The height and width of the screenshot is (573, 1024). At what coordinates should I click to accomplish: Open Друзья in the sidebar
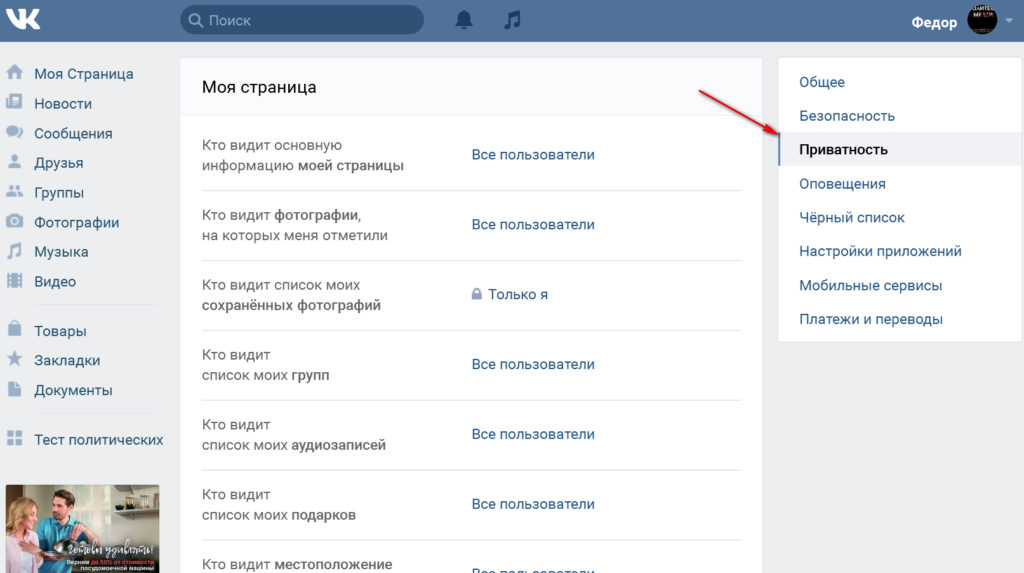coord(59,163)
